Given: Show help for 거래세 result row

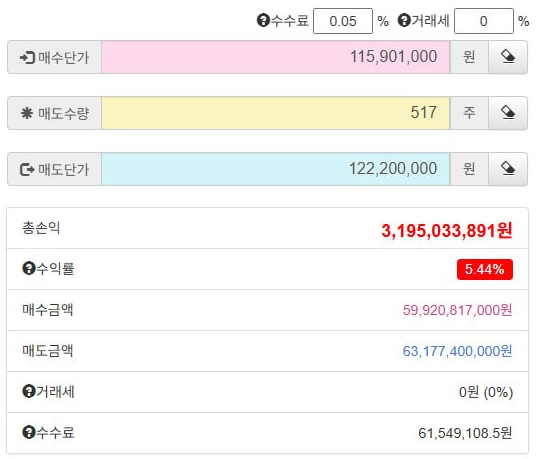Looking at the screenshot, I should tap(29, 391).
